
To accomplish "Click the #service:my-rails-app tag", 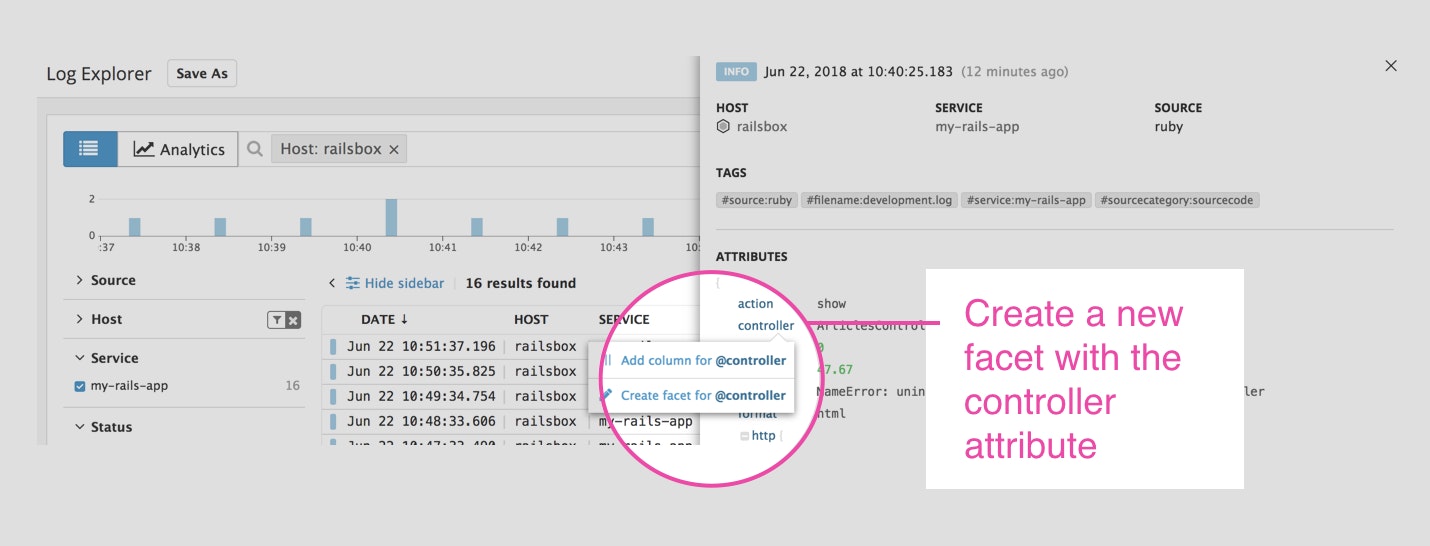I will [x=1026, y=200].
